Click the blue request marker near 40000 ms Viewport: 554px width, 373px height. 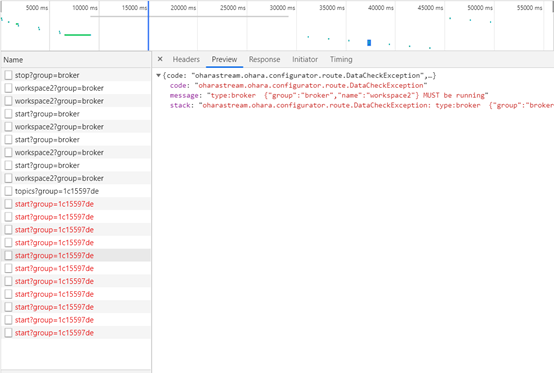[x=369, y=43]
